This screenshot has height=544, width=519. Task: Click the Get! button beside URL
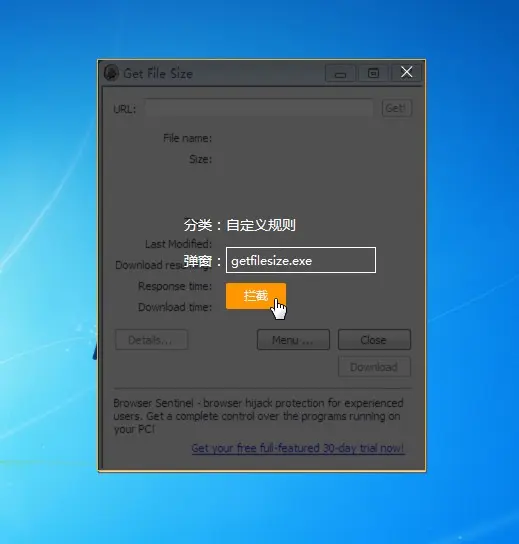click(397, 108)
